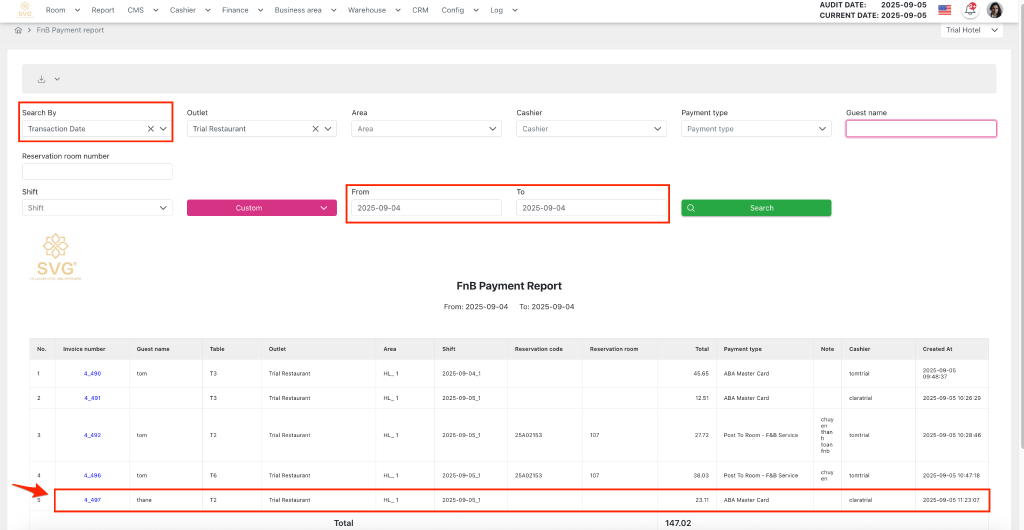This screenshot has height=530, width=1024.
Task: Switch hotel using Trial Hotel selector
Action: click(x=972, y=31)
